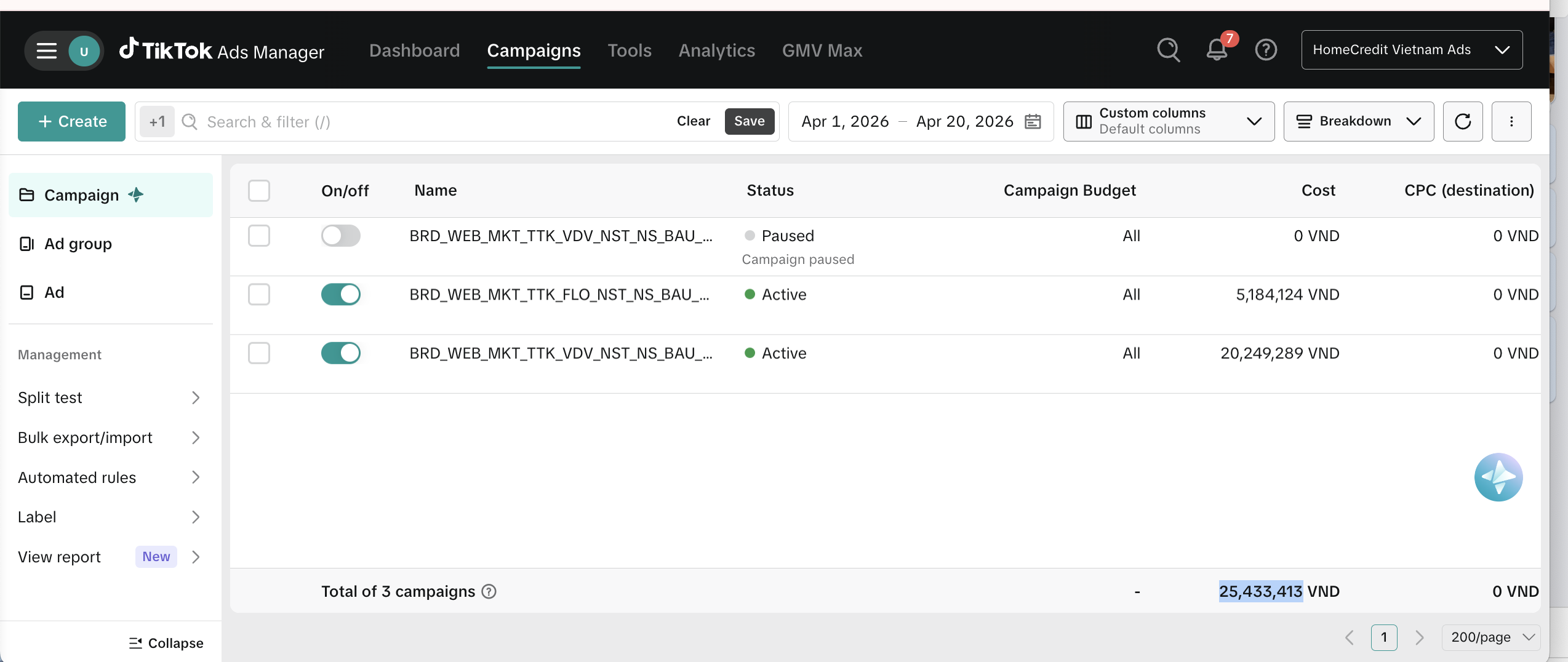Click info icon next to Total of 3 campaigns
Image resolution: width=1568 pixels, height=662 pixels.
pyautogui.click(x=489, y=591)
